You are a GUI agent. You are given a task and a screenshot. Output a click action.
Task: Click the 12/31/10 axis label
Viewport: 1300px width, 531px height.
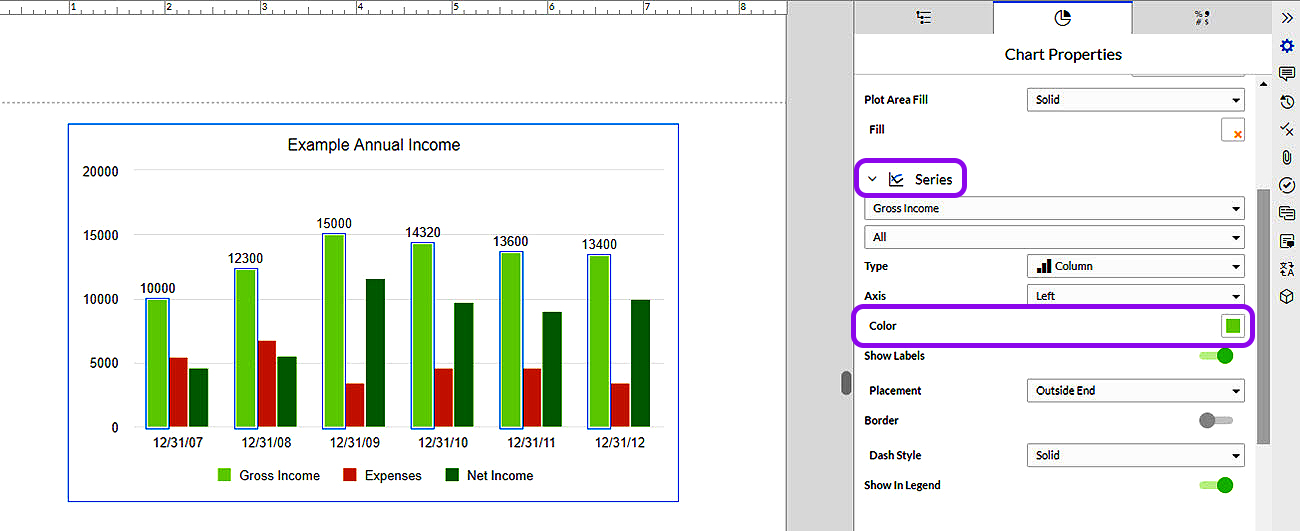[x=443, y=442]
